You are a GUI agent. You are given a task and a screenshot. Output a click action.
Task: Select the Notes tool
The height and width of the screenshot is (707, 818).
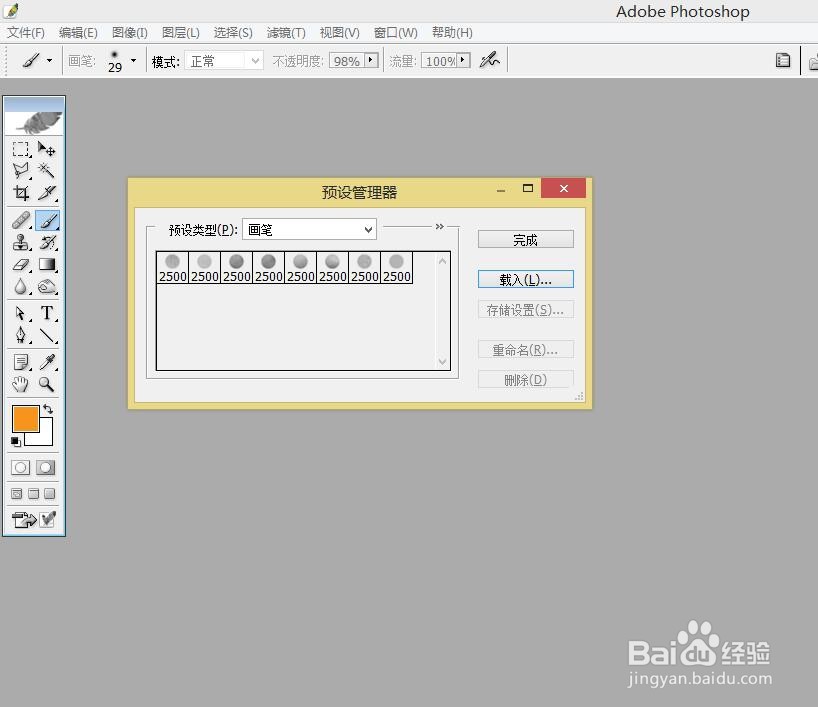(21, 362)
